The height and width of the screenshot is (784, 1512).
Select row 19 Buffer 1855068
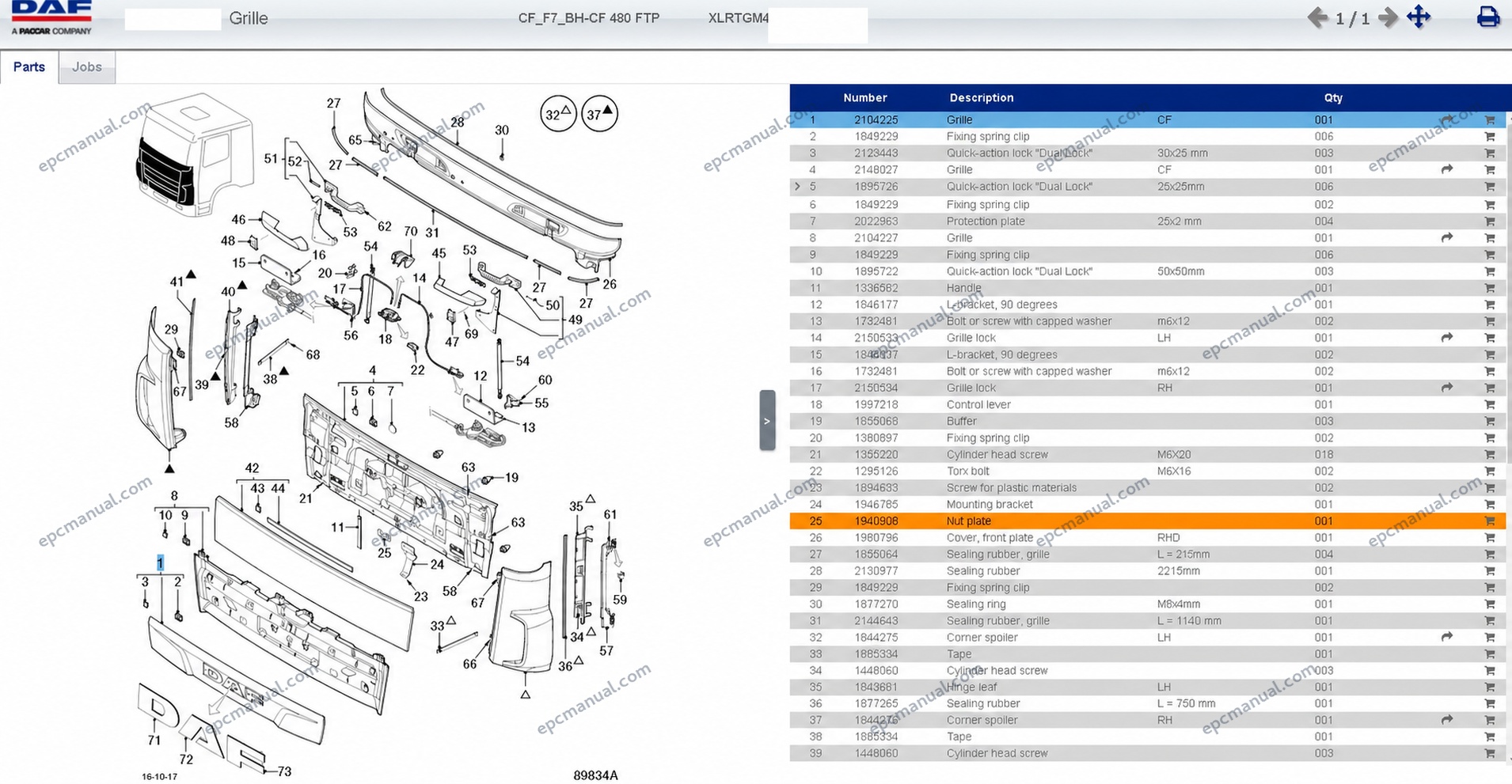(1148, 421)
